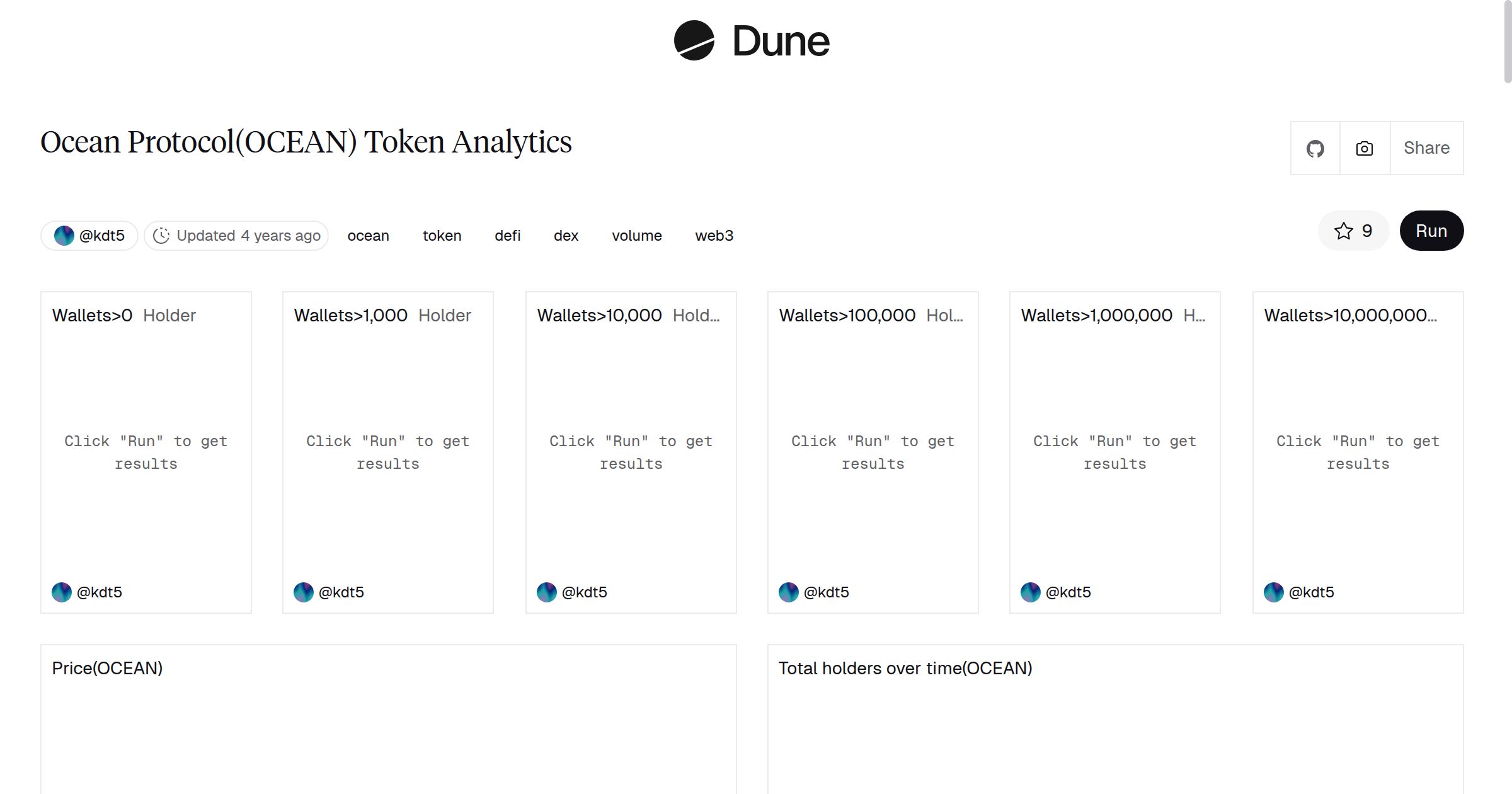Click @kdt5 avatar on Wallets>1,000 card
This screenshot has width=1512, height=794.
[x=304, y=592]
